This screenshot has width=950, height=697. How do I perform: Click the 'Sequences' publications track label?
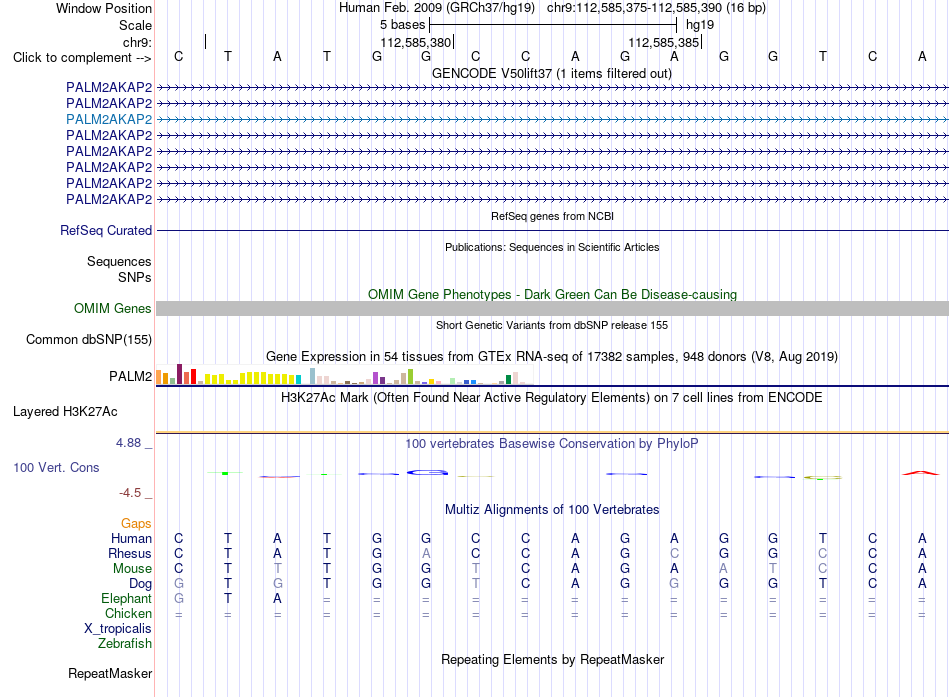(119, 261)
